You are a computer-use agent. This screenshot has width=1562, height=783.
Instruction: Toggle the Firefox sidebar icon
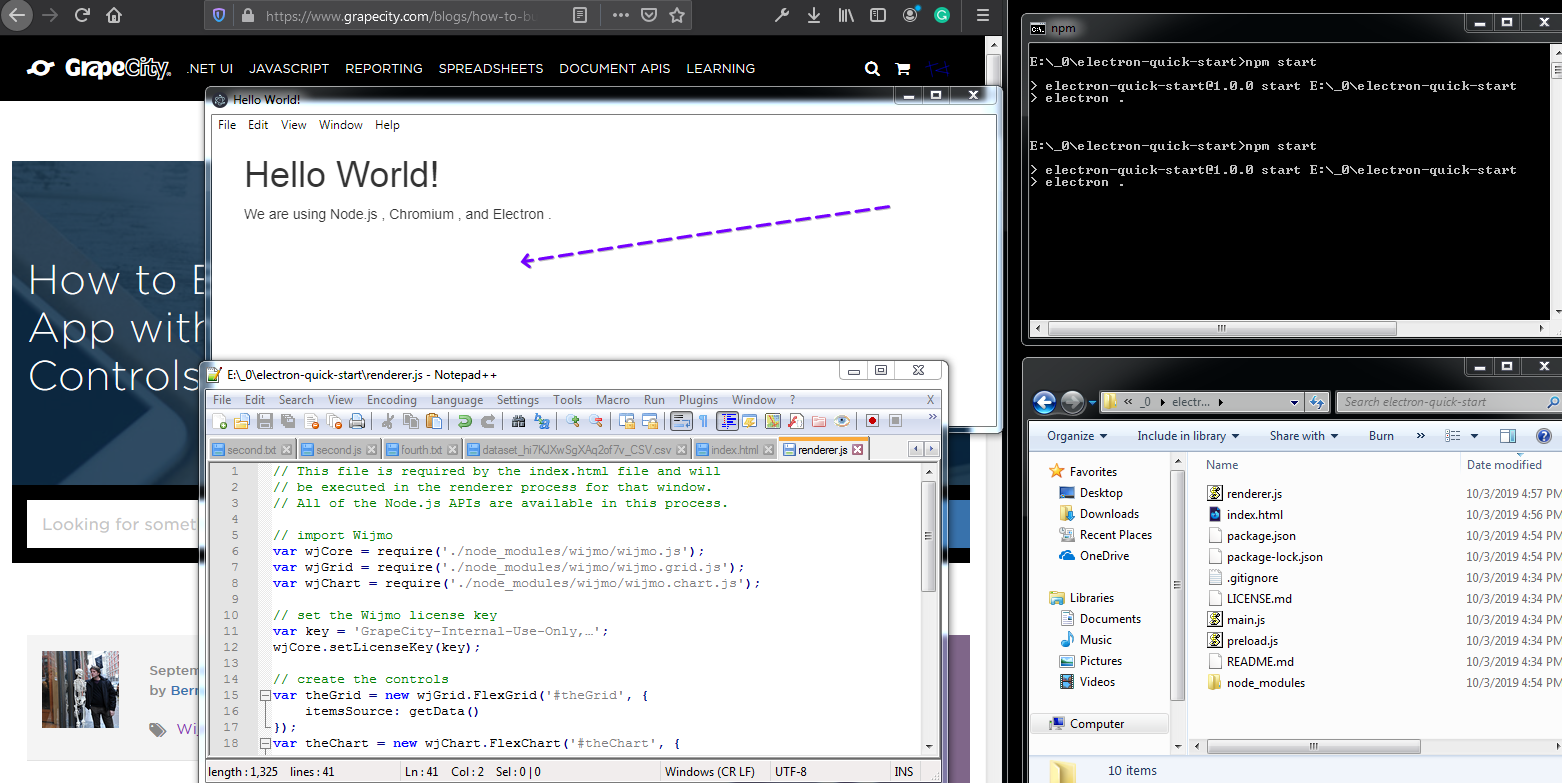[878, 15]
